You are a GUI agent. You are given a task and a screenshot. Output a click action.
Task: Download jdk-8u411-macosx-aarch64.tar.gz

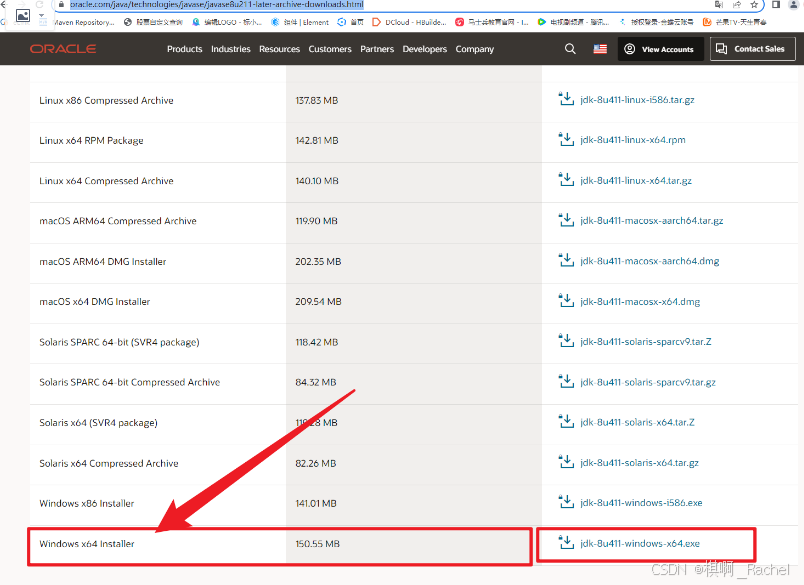click(x=652, y=220)
